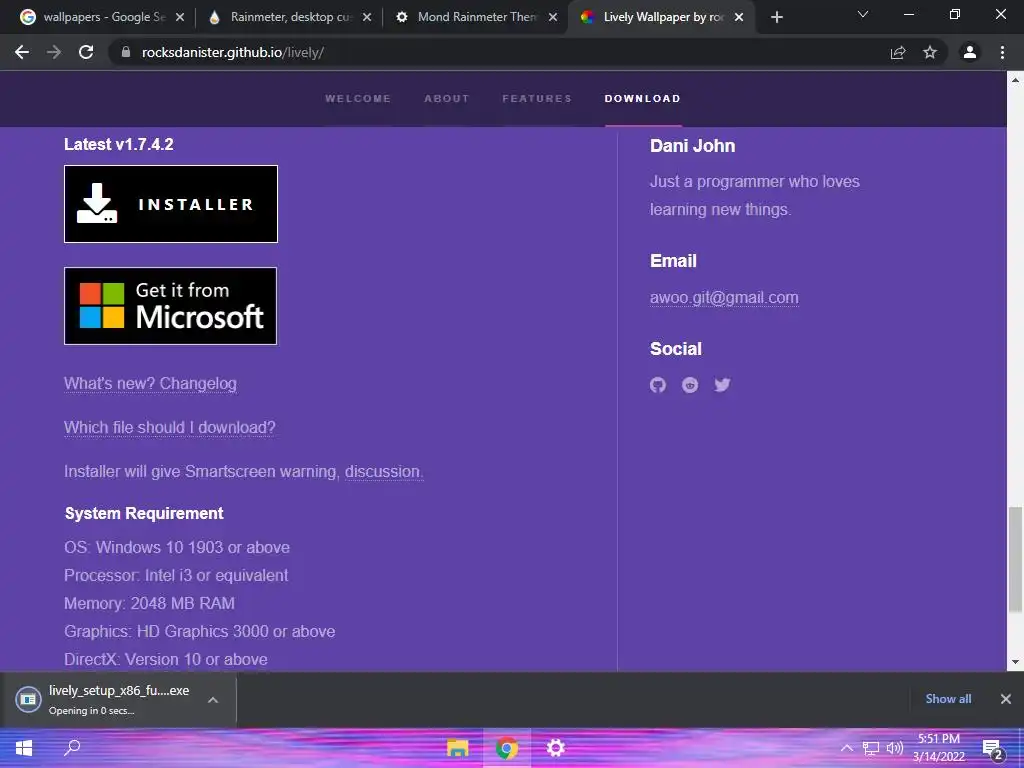Click the Graphics: HD Graphics 3000 line
1024x768 pixels.
tap(200, 632)
